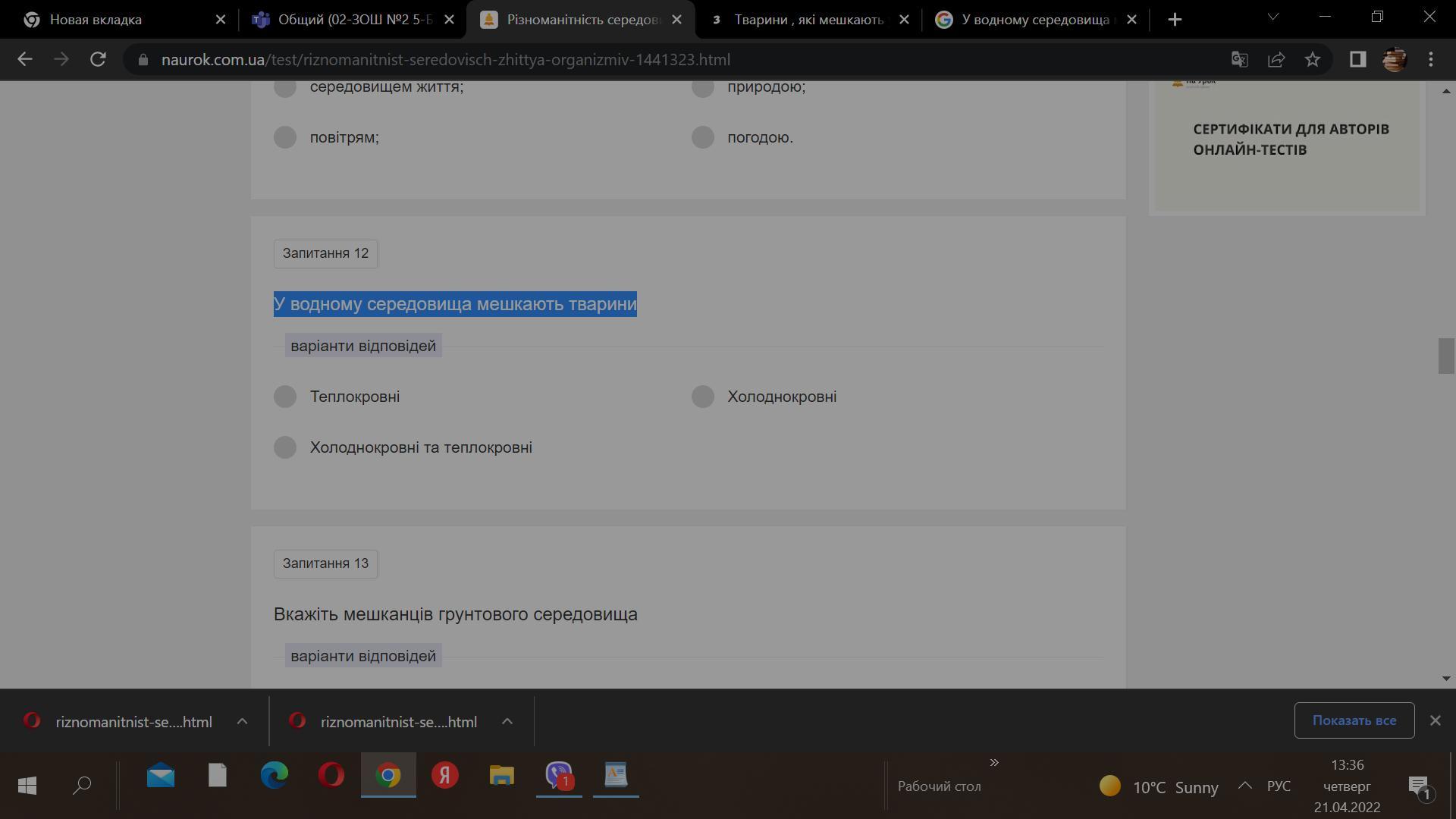Switch to Тварини, які мешкають tab
1456x819 pixels.
click(808, 20)
